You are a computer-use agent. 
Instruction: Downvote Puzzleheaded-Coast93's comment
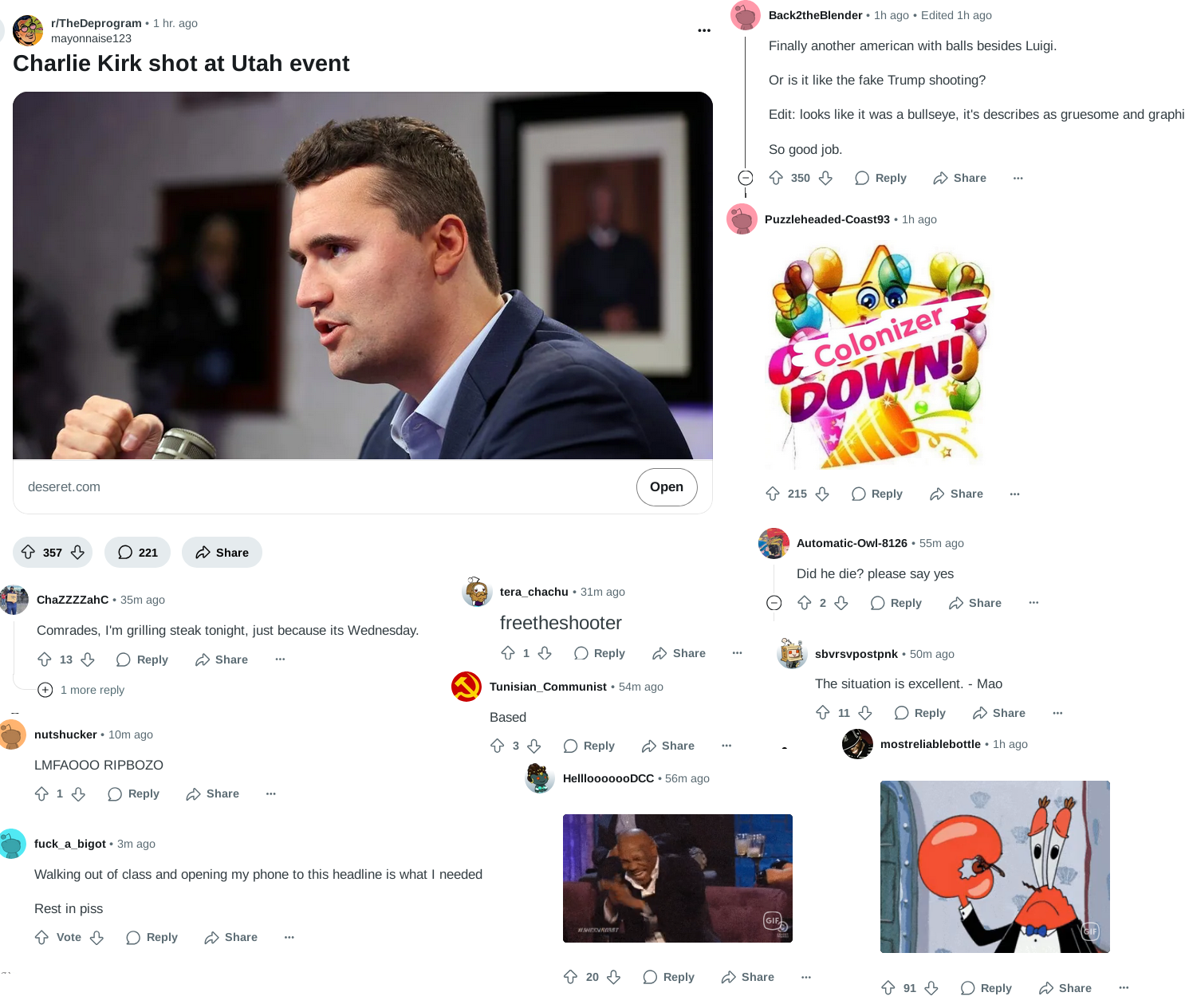(822, 494)
